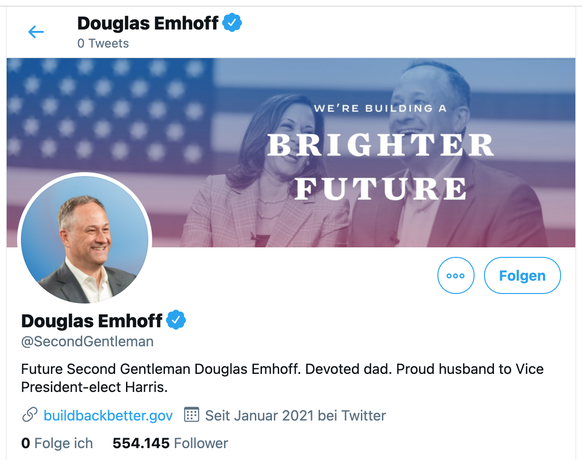View the 0 Folge ich list
This screenshot has height=460, width=582.
coord(57,443)
